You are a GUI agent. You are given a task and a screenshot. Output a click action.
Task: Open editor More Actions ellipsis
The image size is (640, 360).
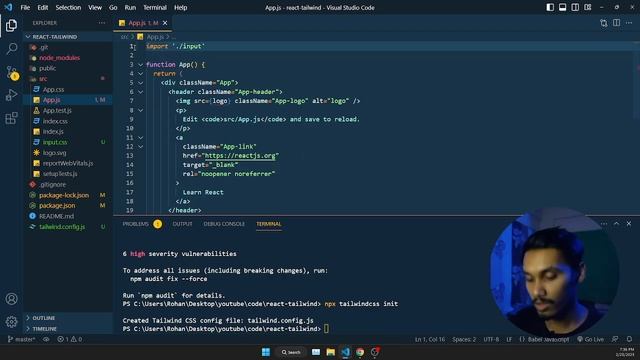pos(629,23)
